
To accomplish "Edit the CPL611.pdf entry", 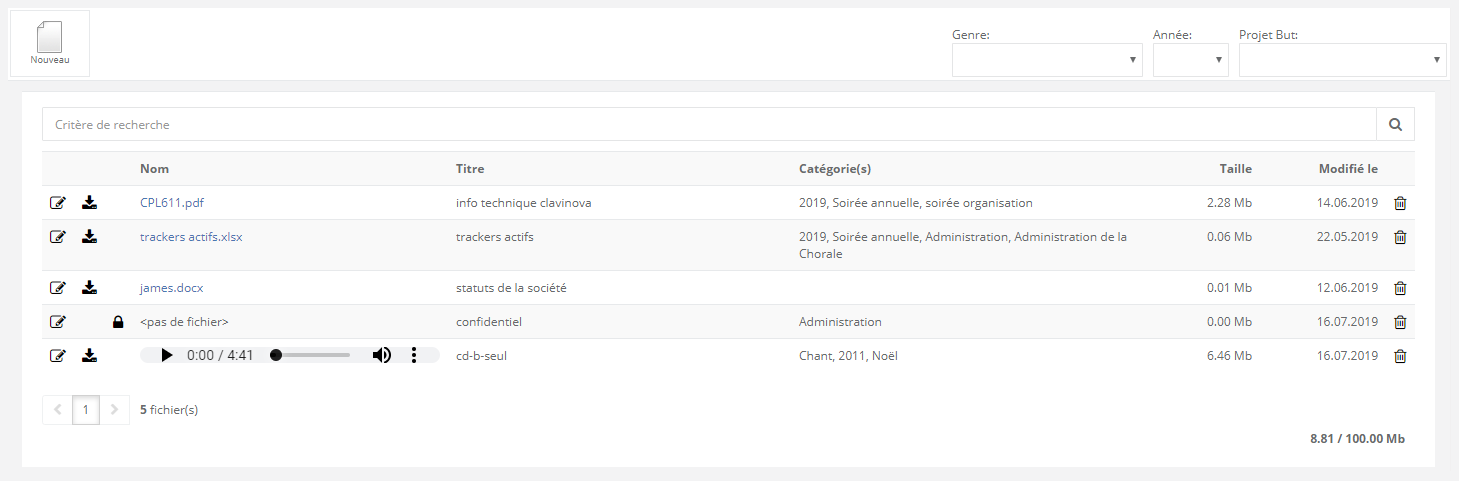I will (58, 203).
